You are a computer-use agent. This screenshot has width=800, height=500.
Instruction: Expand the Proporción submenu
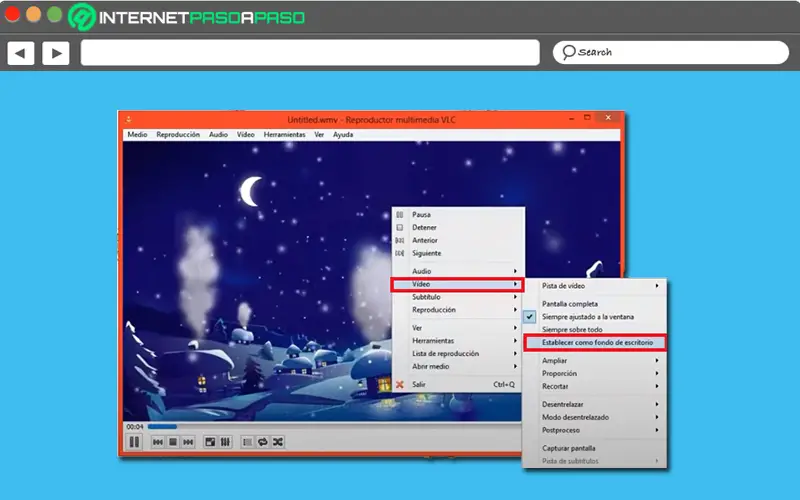click(594, 373)
